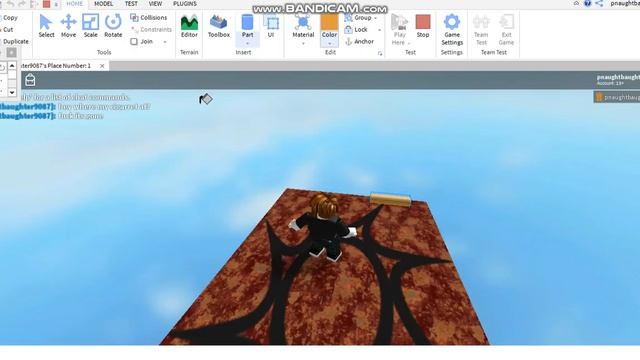The height and width of the screenshot is (360, 640).
Task: Click the left panel scroll down arrow
Action: tap(12, 93)
